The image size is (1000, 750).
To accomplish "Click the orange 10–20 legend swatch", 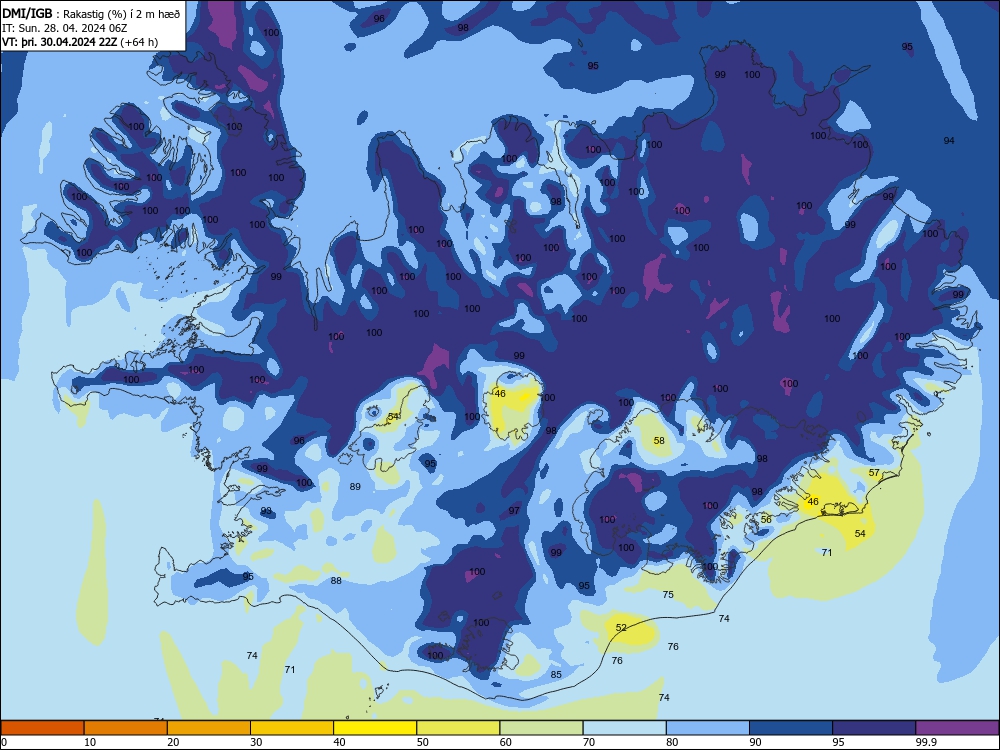I will pos(126,728).
